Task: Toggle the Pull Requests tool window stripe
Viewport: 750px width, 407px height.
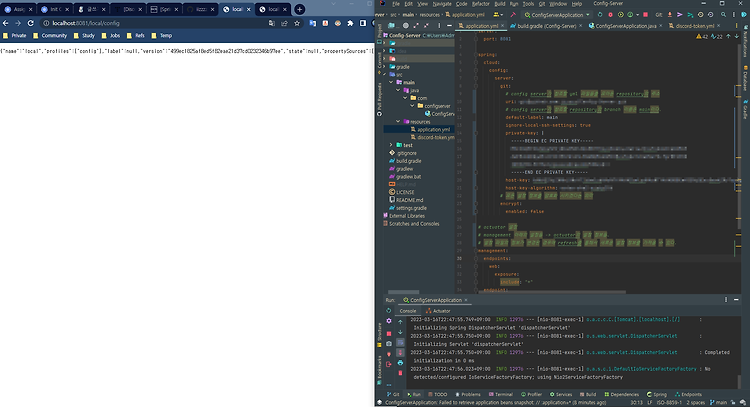Action: pyautogui.click(x=380, y=99)
